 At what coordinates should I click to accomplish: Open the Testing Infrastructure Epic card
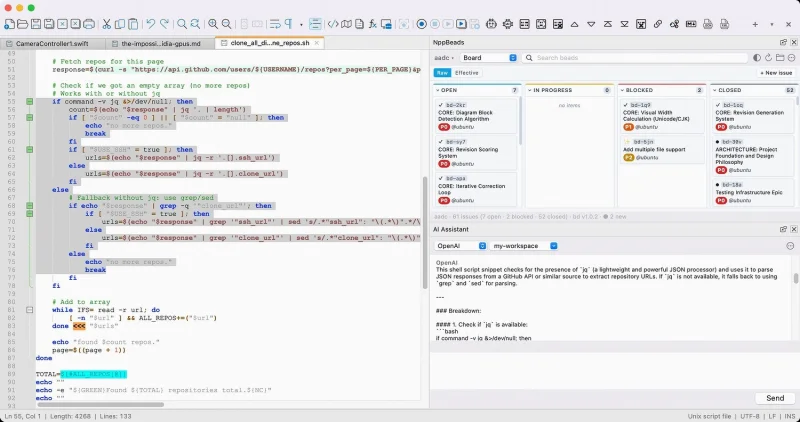pos(753,192)
